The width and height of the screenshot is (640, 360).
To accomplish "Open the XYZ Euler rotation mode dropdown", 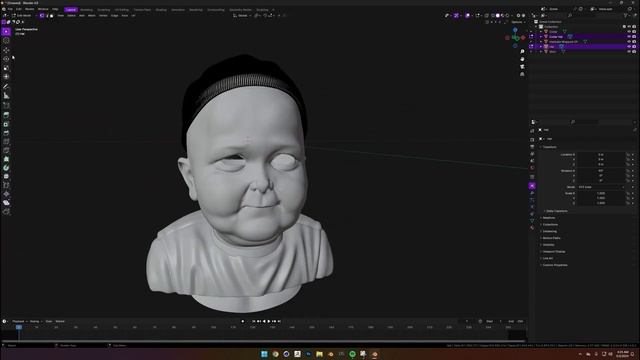I will 601,187.
